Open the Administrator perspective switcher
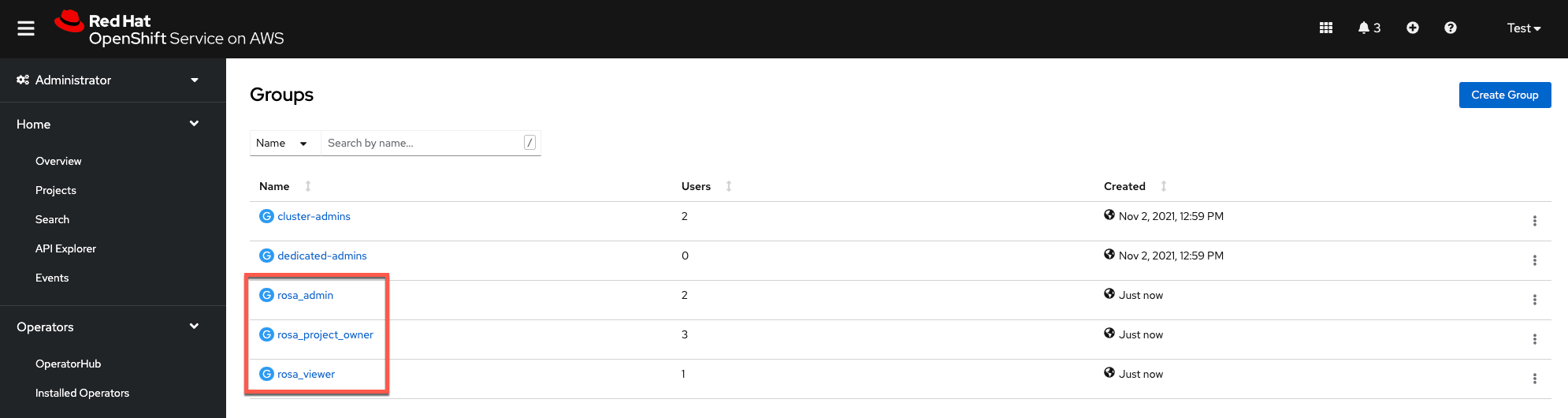 pyautogui.click(x=108, y=80)
